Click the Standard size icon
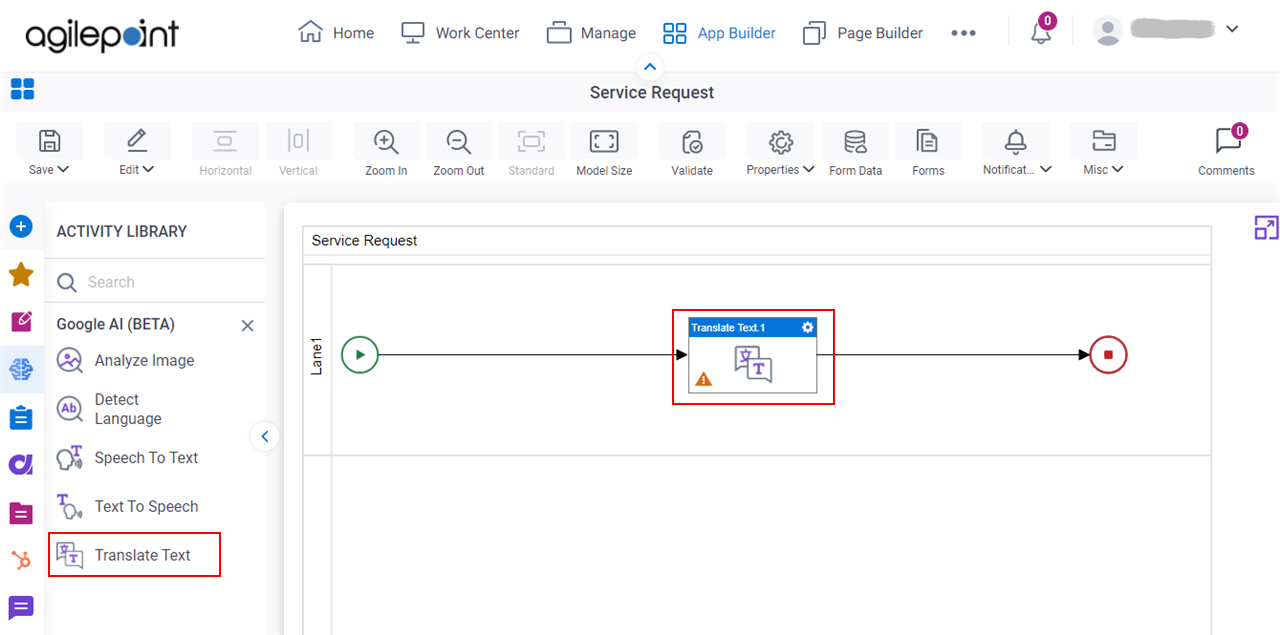Screen dimensions: 1280x635 click(531, 141)
